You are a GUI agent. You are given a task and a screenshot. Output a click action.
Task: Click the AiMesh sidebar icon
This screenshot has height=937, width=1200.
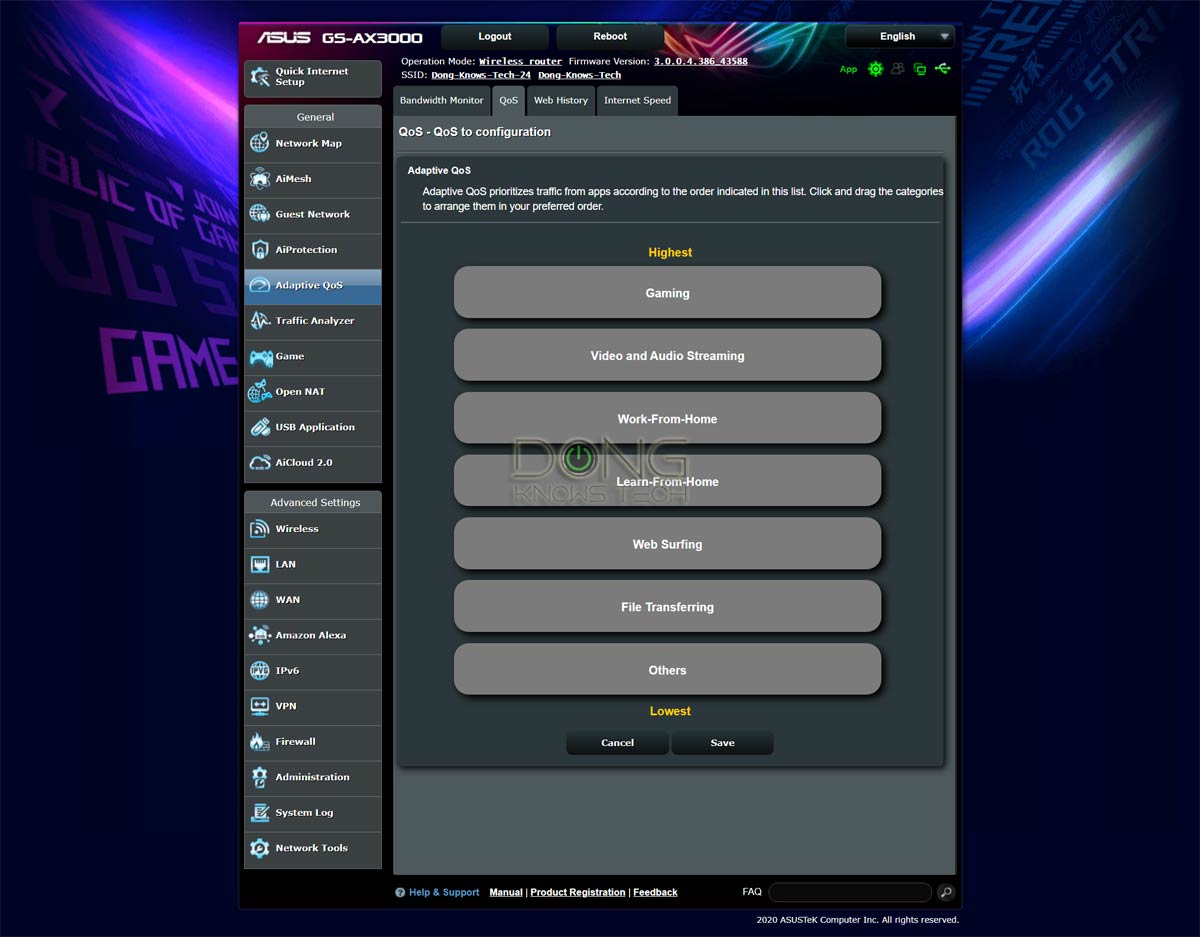pyautogui.click(x=260, y=179)
